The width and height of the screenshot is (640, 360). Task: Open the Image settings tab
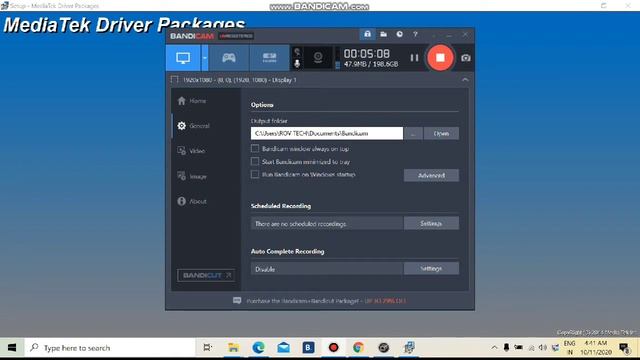coord(192,176)
